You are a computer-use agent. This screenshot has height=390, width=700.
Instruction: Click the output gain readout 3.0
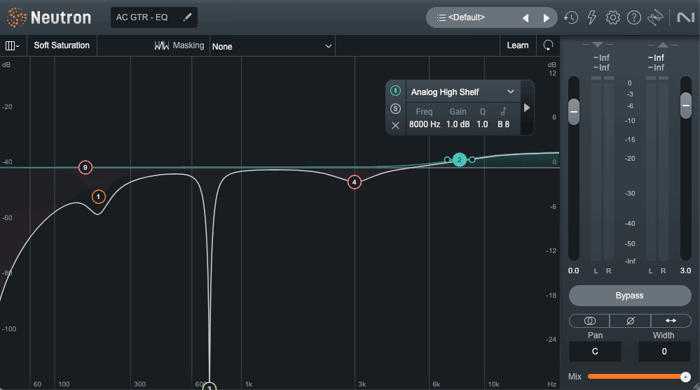(x=686, y=271)
